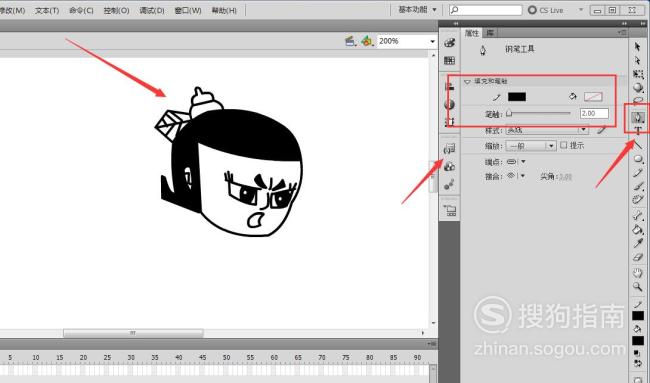This screenshot has width=650, height=383.
Task: Click frame 50 on the timeline ruler
Action: 226,357
